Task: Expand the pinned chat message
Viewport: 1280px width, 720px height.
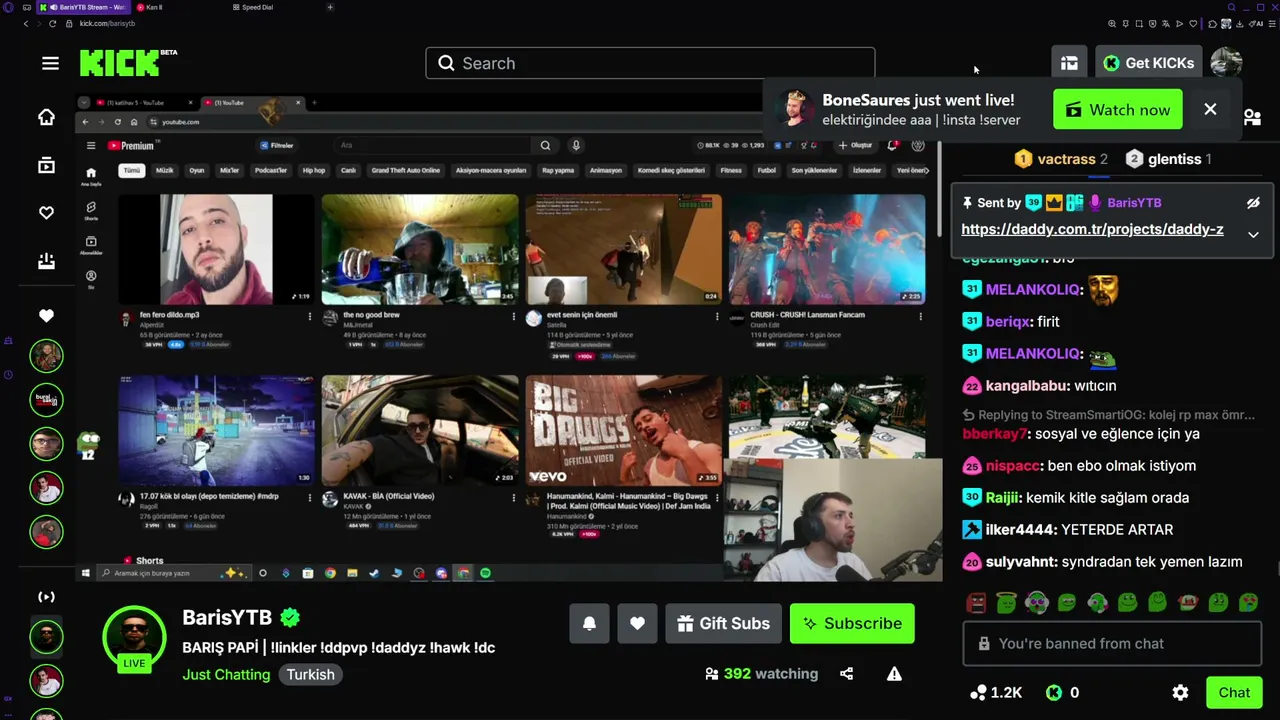Action: pyautogui.click(x=1253, y=234)
